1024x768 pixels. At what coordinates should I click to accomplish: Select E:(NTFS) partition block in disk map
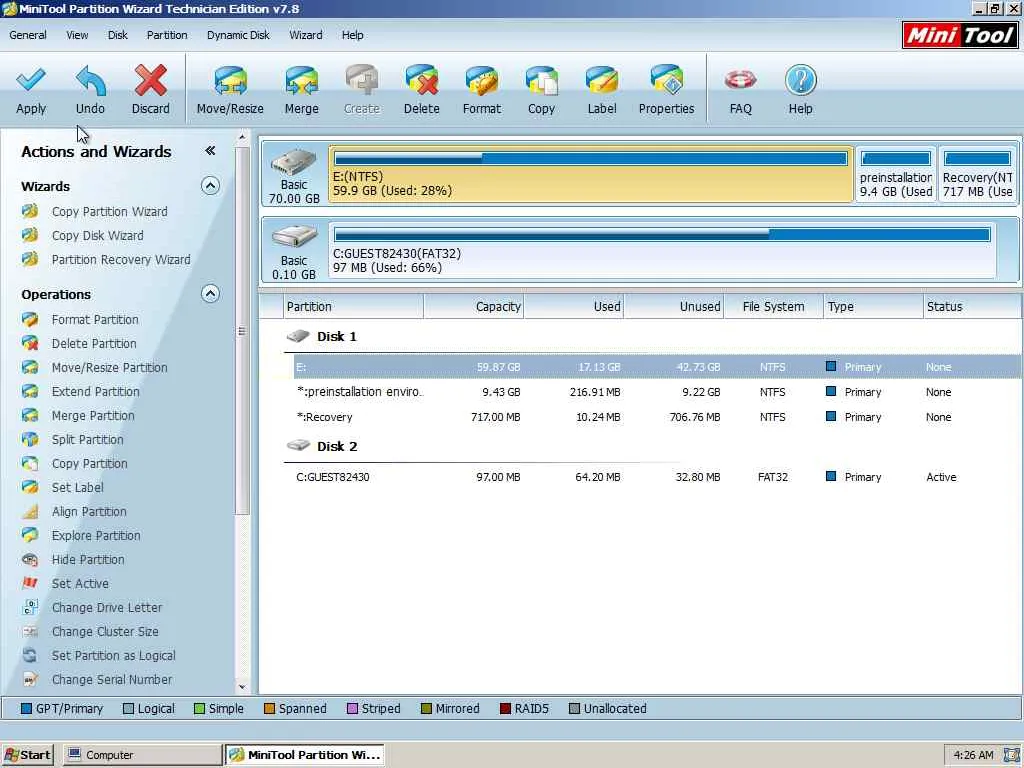(x=590, y=174)
